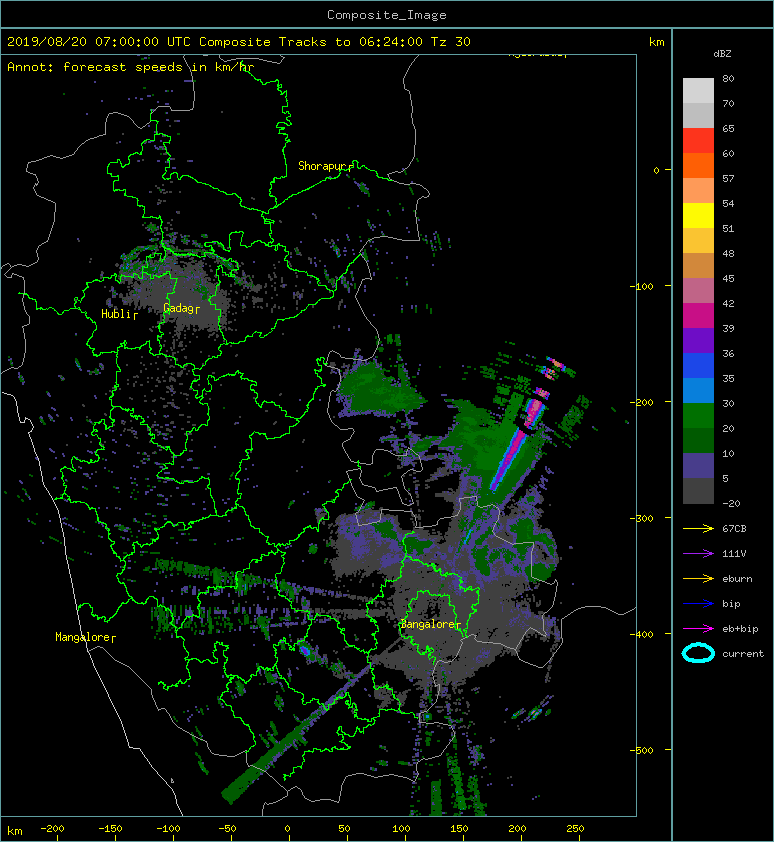
Task: Click the right-axis '-300' km tick label
Action: pos(642,518)
